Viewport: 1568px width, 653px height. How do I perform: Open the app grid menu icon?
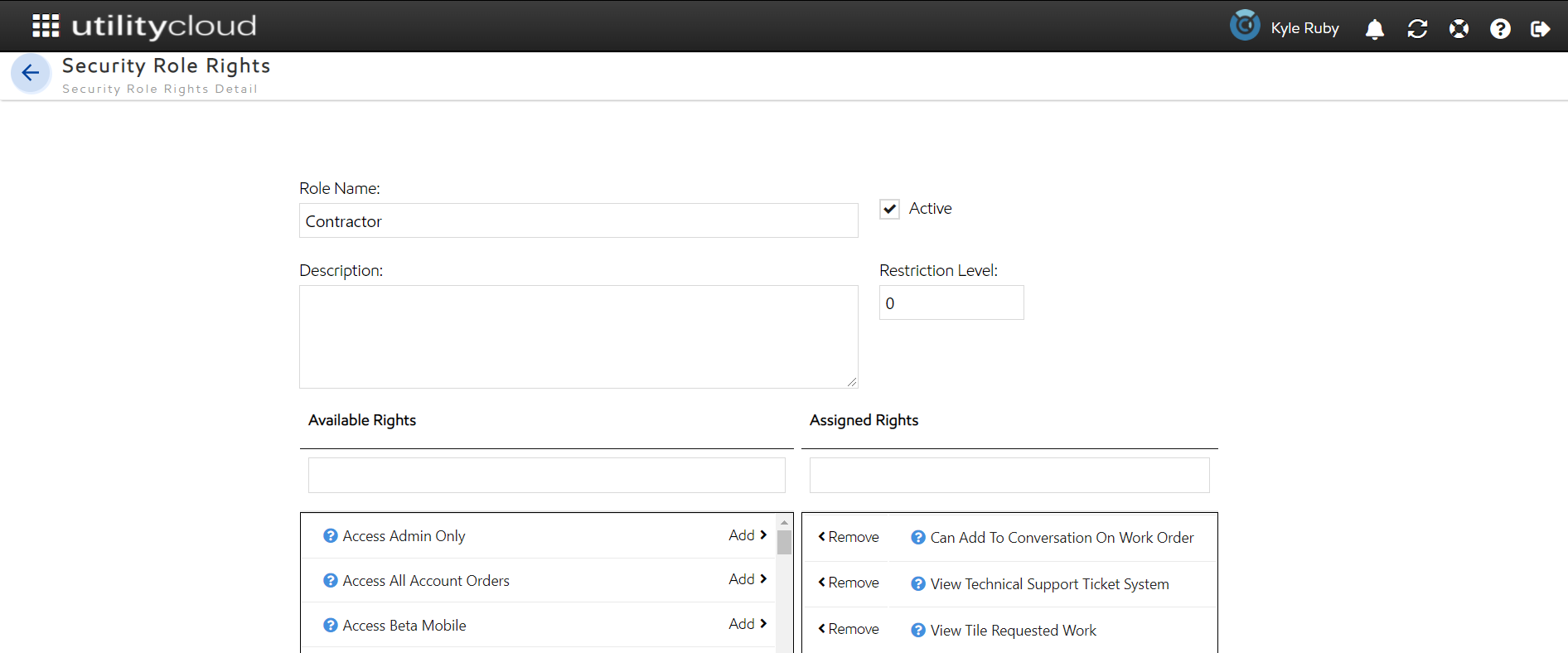46,26
